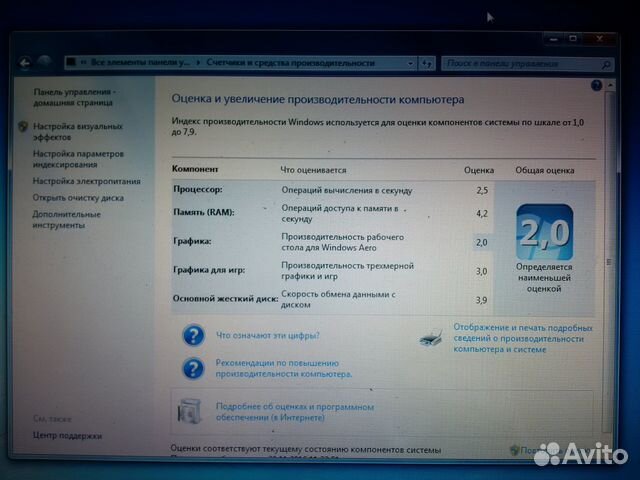Maximize the control panel window

[573, 39]
